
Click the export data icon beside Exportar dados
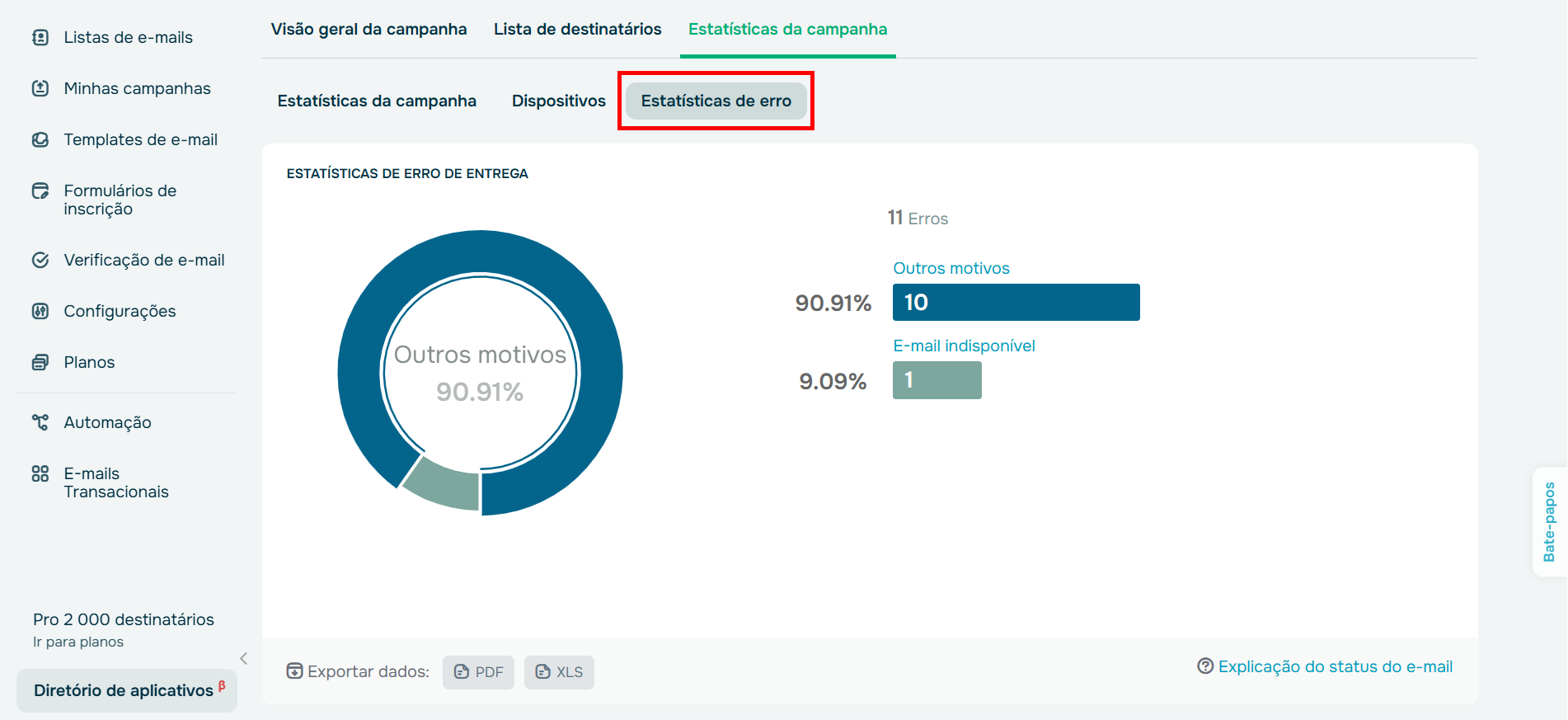click(294, 671)
